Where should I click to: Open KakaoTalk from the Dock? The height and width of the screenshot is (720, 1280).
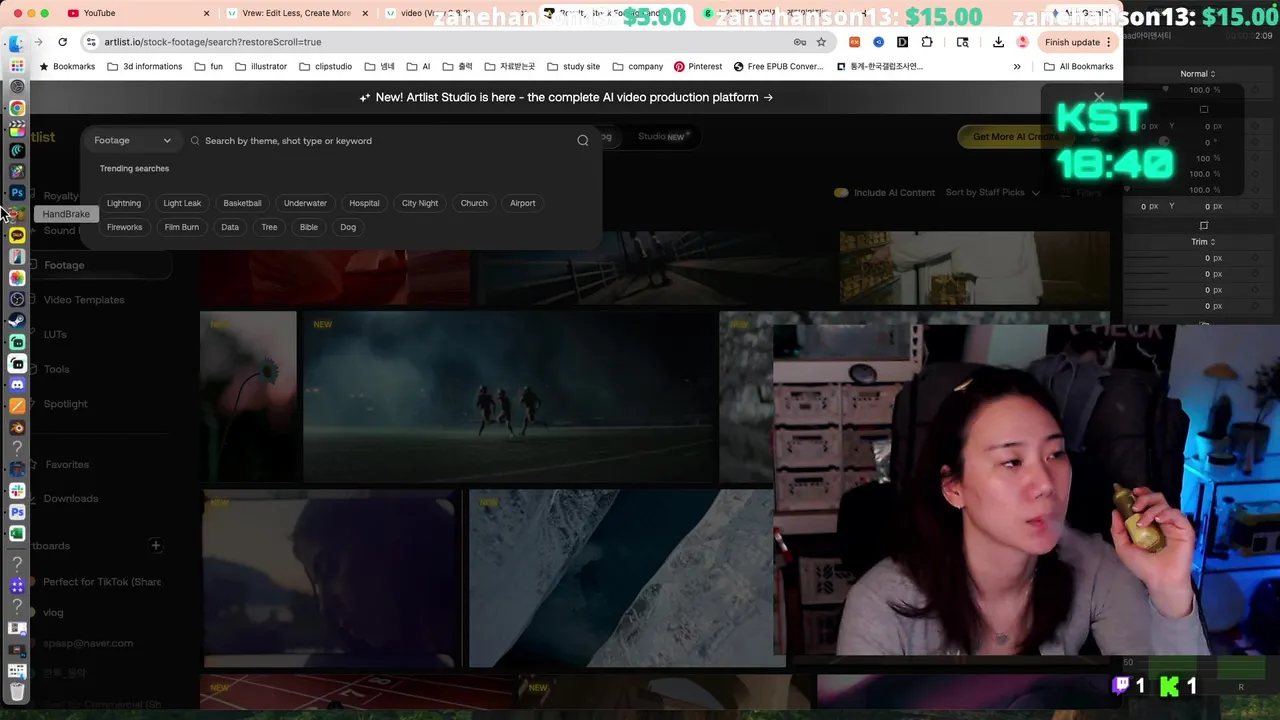(17, 235)
